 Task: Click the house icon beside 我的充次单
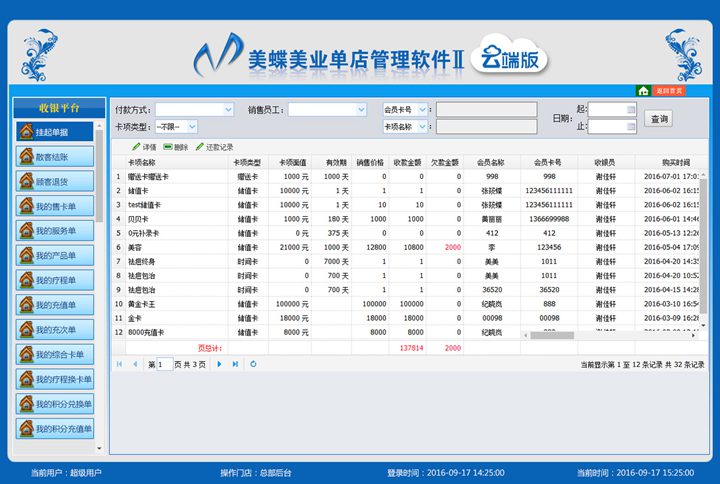pyautogui.click(x=26, y=329)
